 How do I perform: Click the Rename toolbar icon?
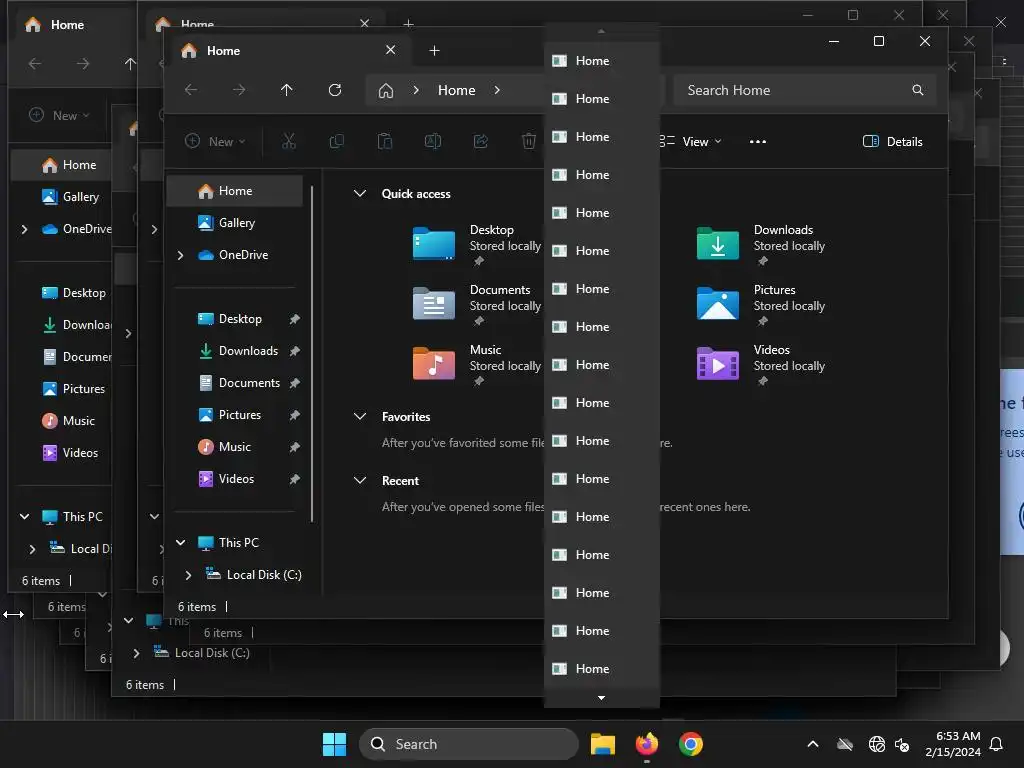pyautogui.click(x=433, y=141)
